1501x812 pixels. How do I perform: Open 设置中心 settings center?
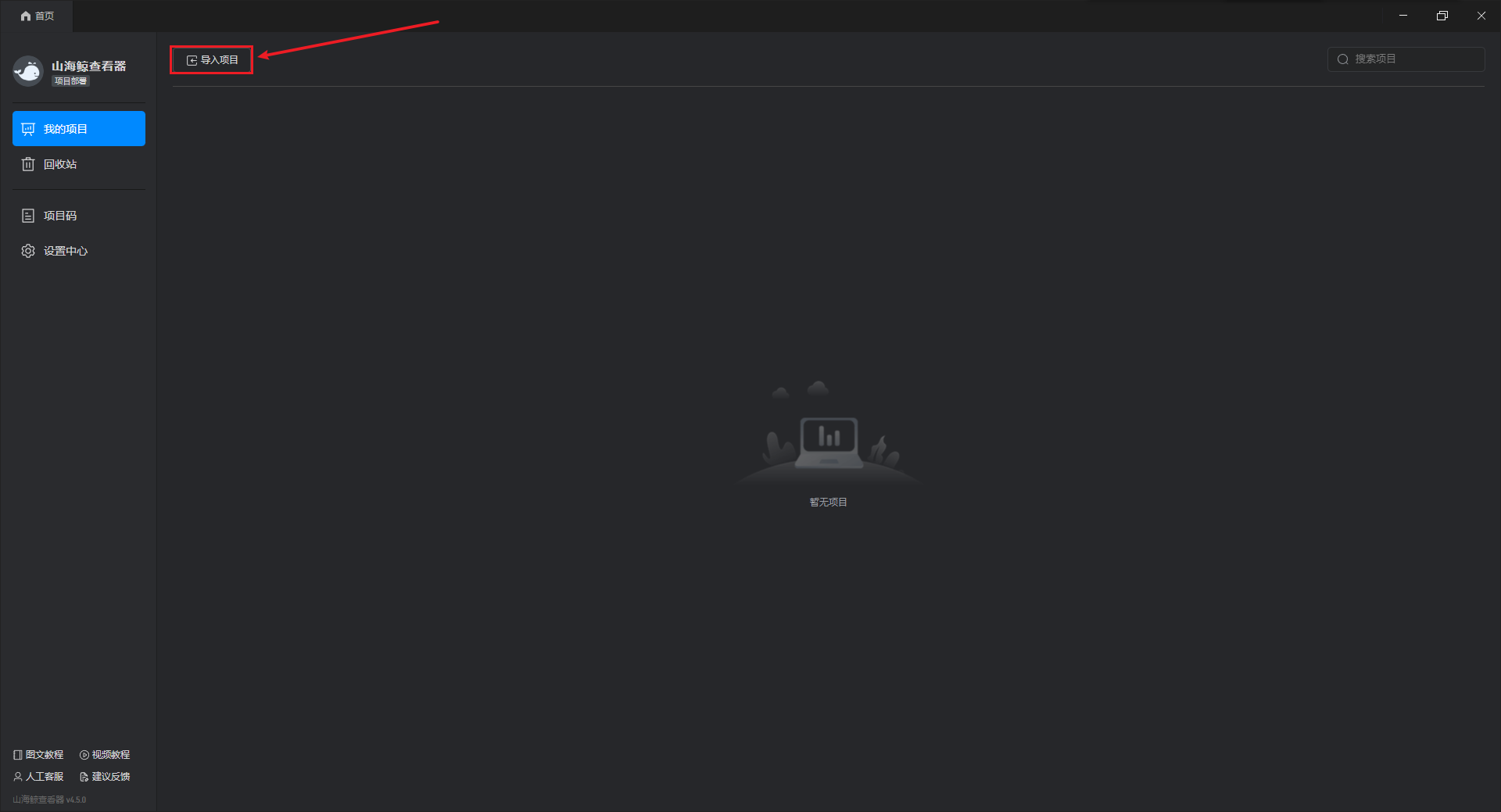79,251
